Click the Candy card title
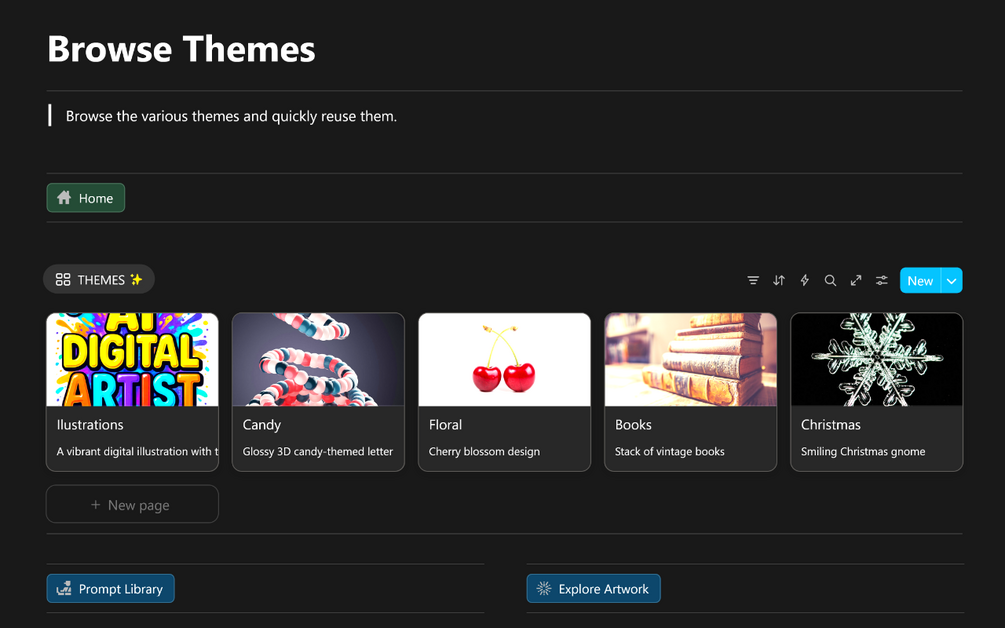1005x628 pixels. pyautogui.click(x=262, y=425)
